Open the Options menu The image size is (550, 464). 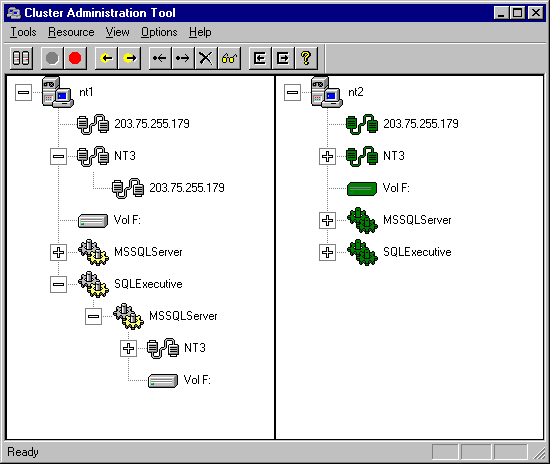[x=159, y=32]
